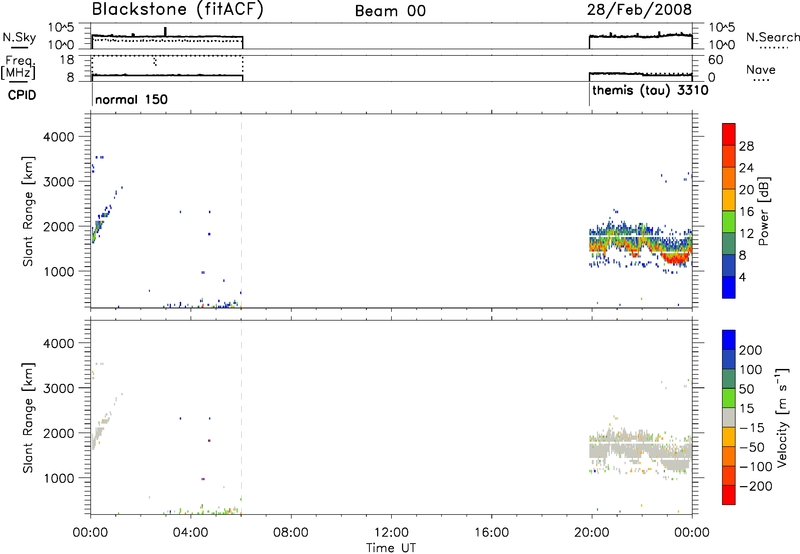Click the '-200' tick on velocity colorbar

pyautogui.click(x=756, y=486)
